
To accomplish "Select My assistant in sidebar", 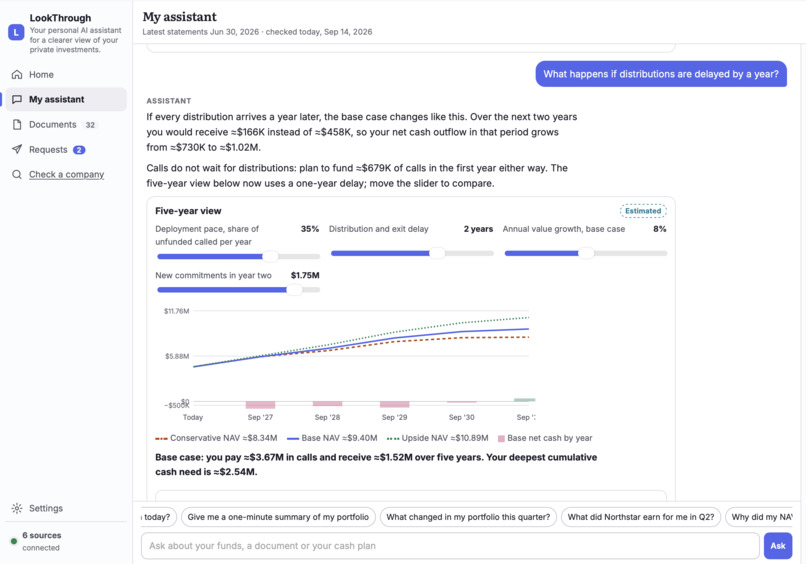I will tap(66, 99).
